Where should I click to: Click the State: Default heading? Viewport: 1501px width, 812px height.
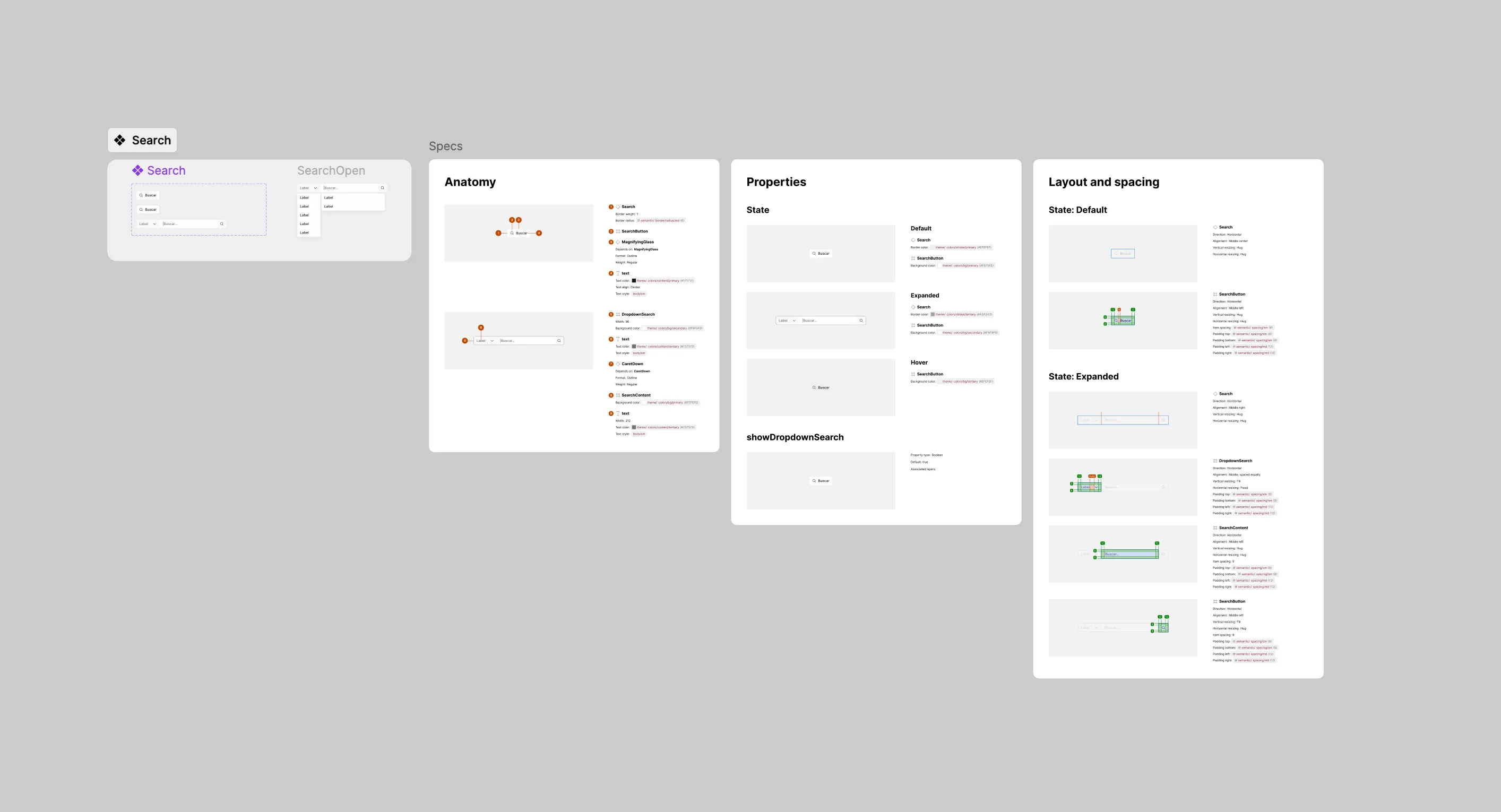click(x=1077, y=210)
